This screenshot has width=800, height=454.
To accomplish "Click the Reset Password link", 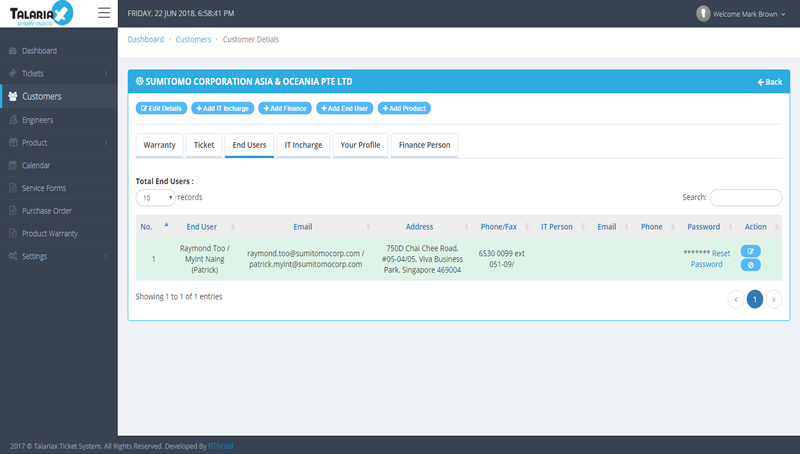I will coord(711,259).
